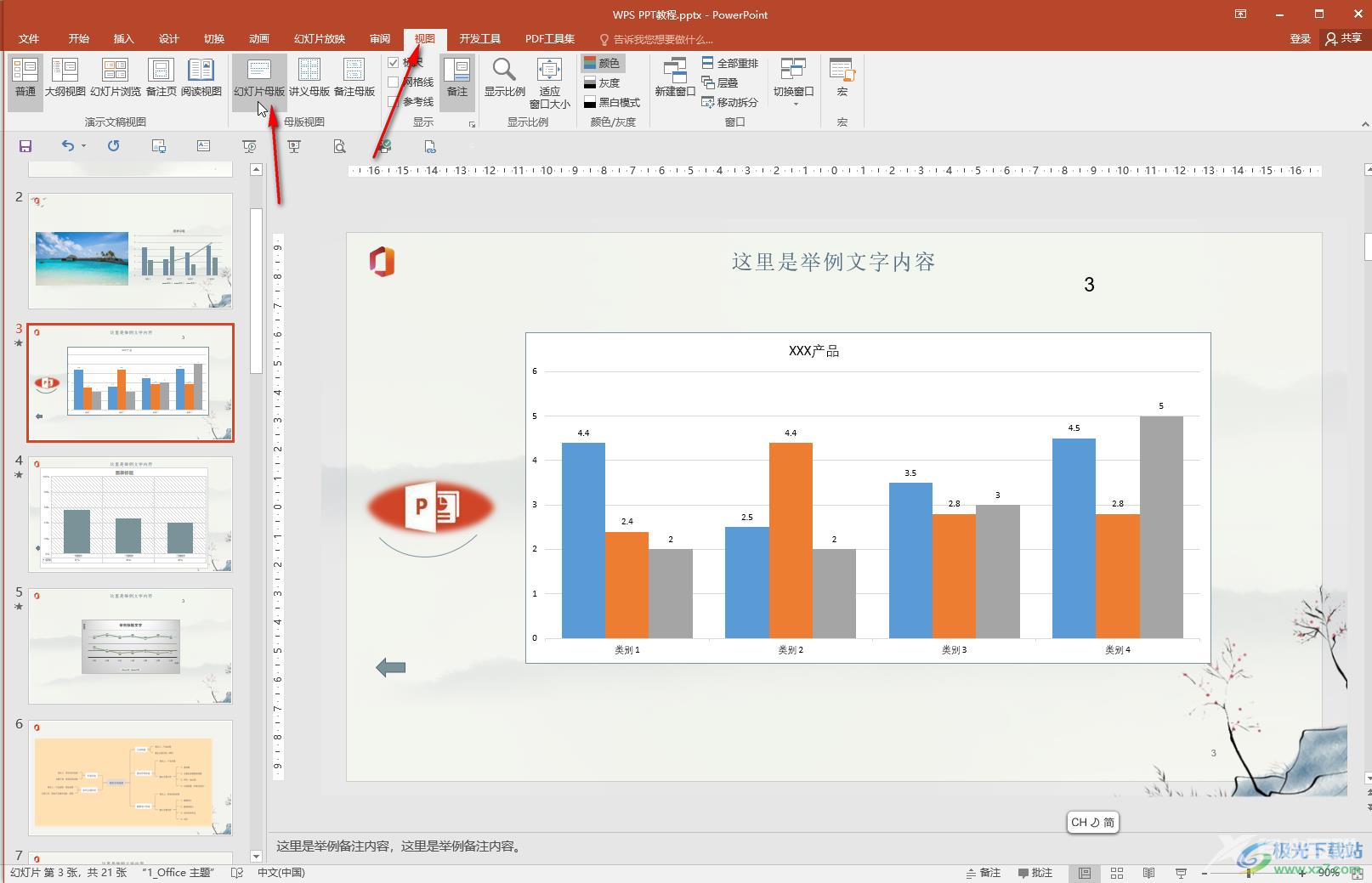Click the zoom percentage 90% in status bar
This screenshot has width=1372, height=883.
(x=1329, y=873)
